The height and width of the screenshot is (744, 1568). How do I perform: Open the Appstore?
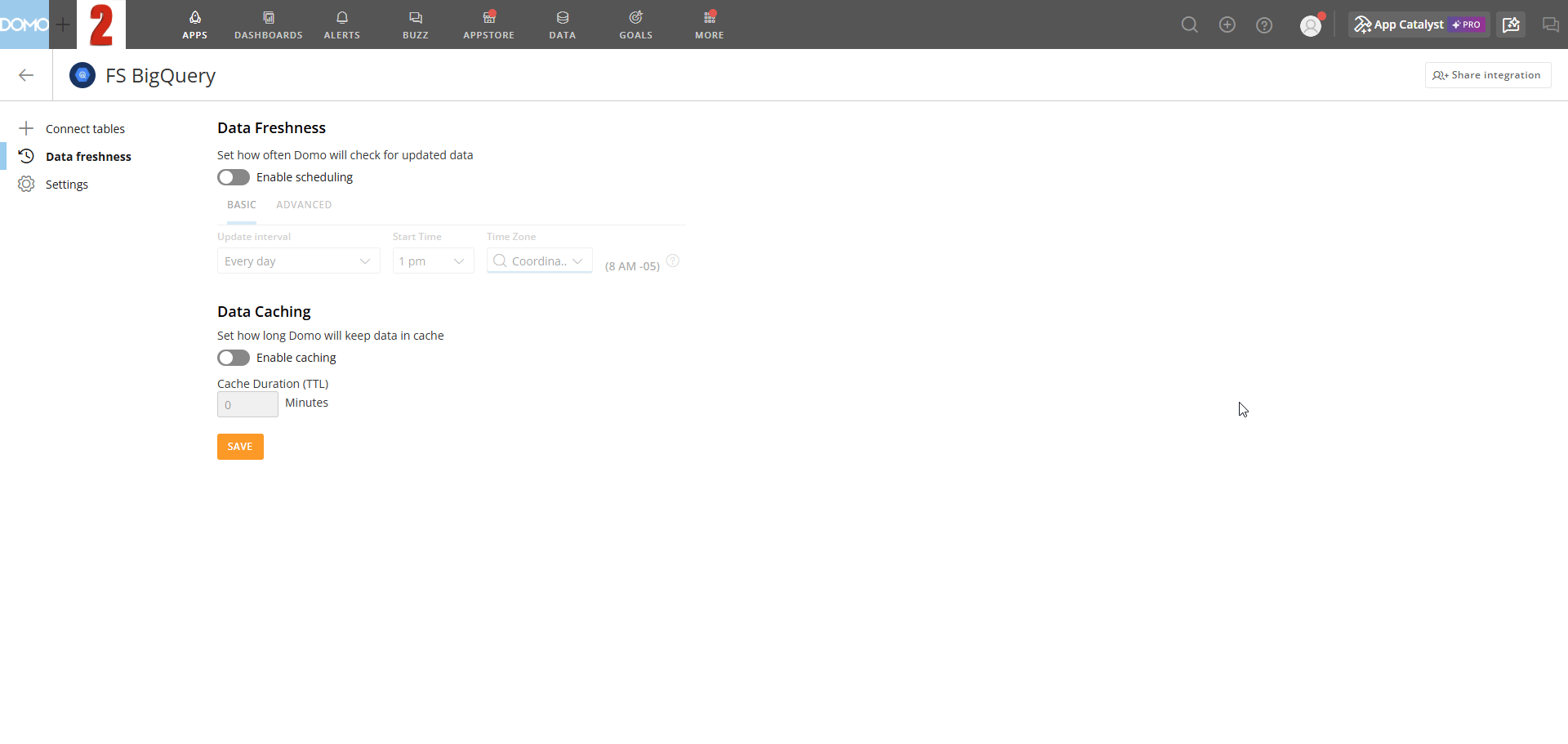click(489, 25)
